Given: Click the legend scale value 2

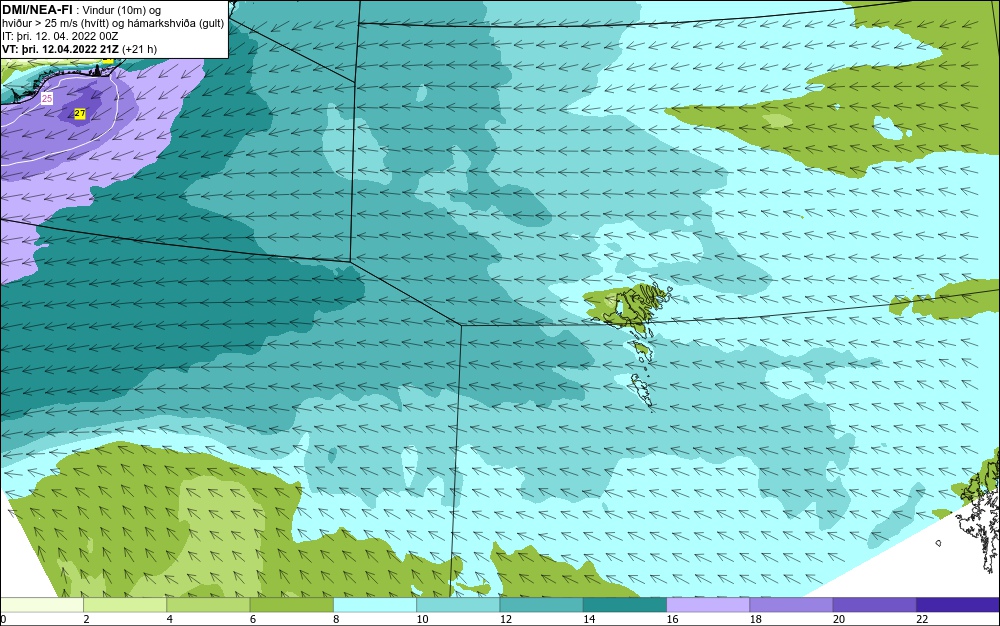Looking at the screenshot, I should click(86, 619).
